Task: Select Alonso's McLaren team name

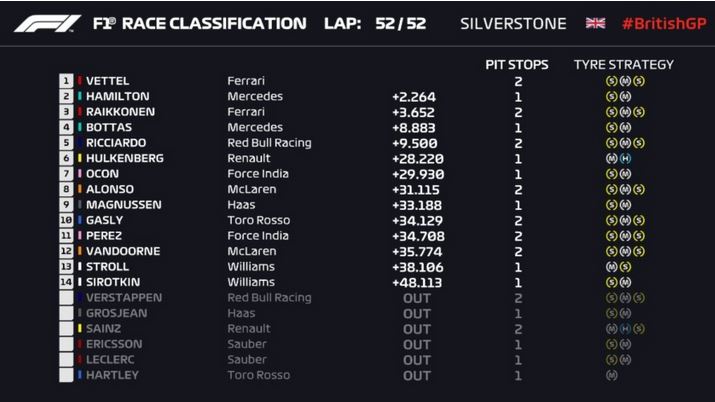Action: coord(252,189)
